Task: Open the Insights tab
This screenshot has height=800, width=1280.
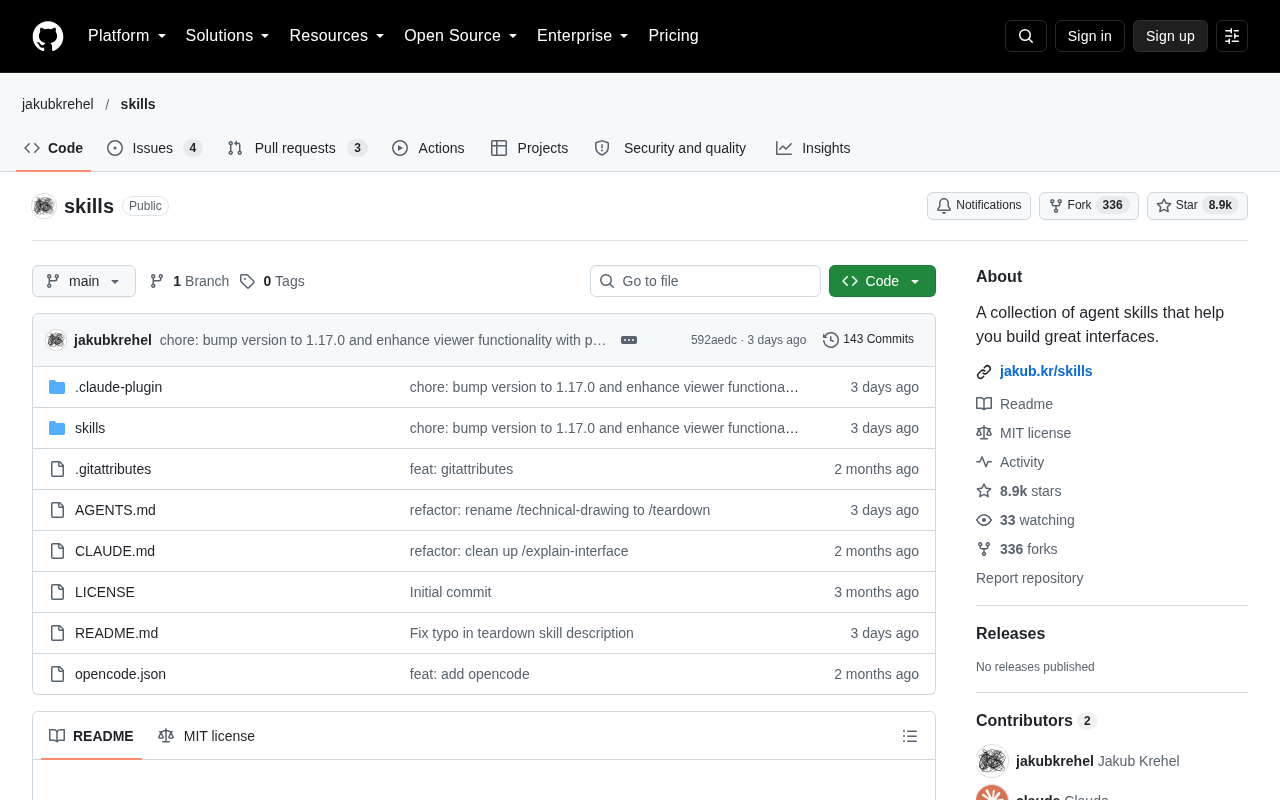Action: coord(813,148)
